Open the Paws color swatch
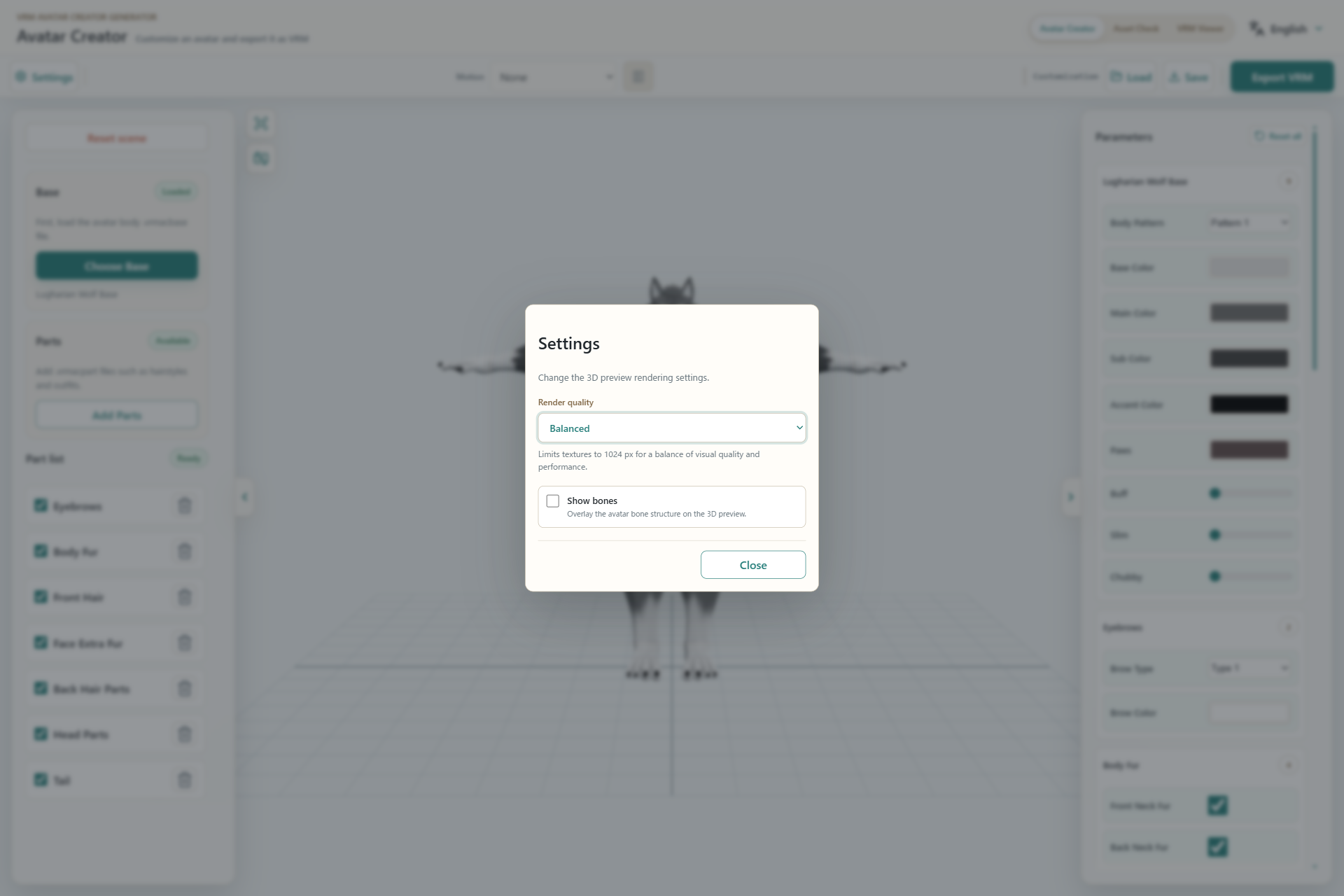 click(1249, 450)
